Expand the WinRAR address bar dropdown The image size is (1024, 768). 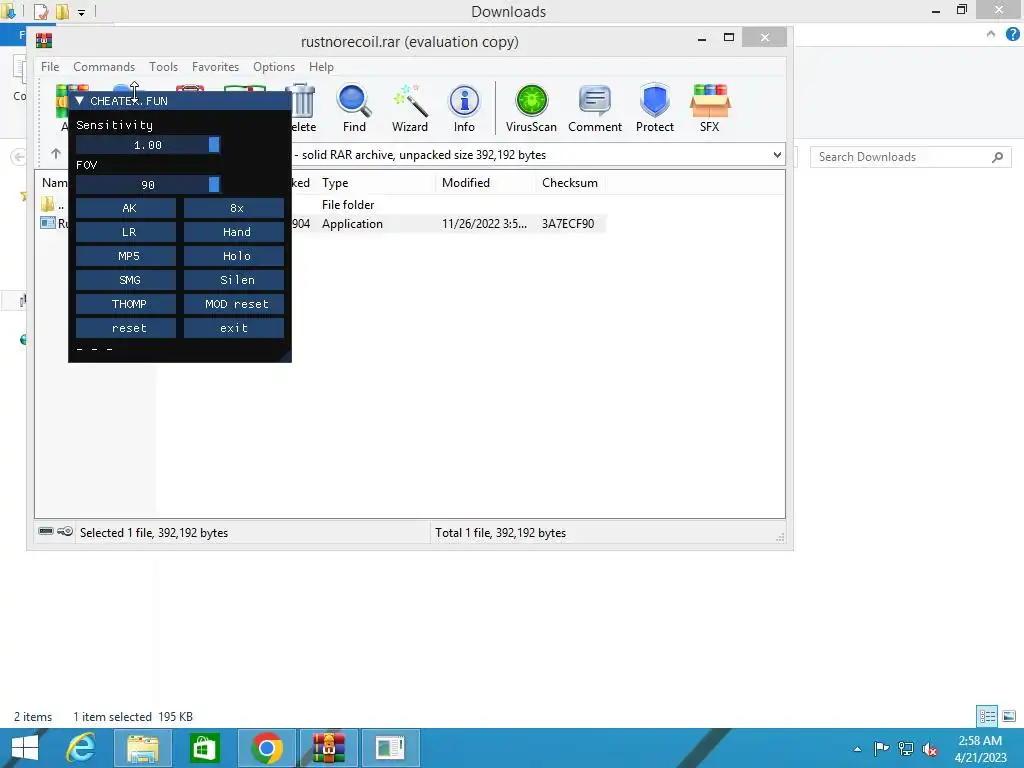click(x=777, y=155)
